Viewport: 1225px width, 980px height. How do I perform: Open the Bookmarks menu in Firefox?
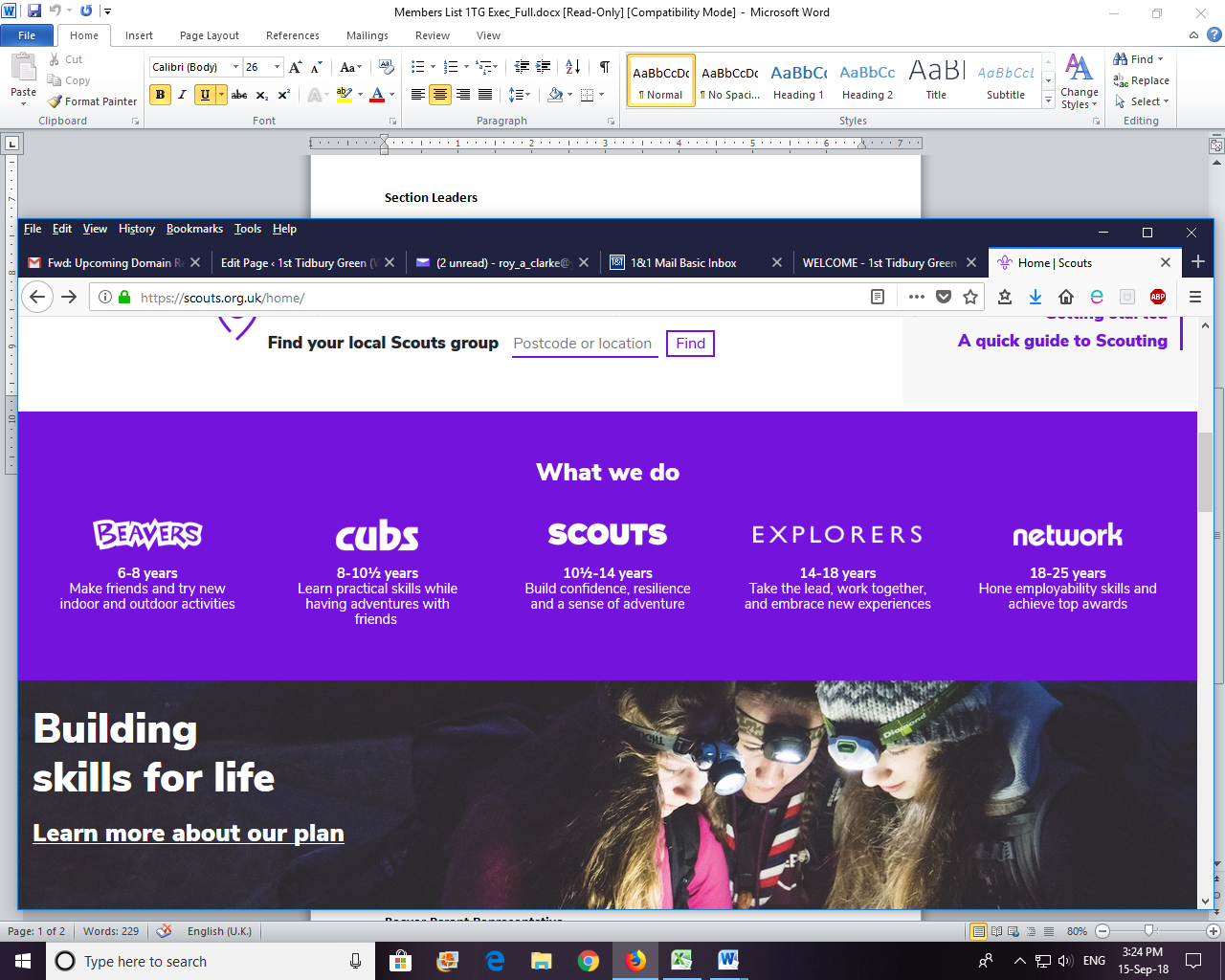194,229
